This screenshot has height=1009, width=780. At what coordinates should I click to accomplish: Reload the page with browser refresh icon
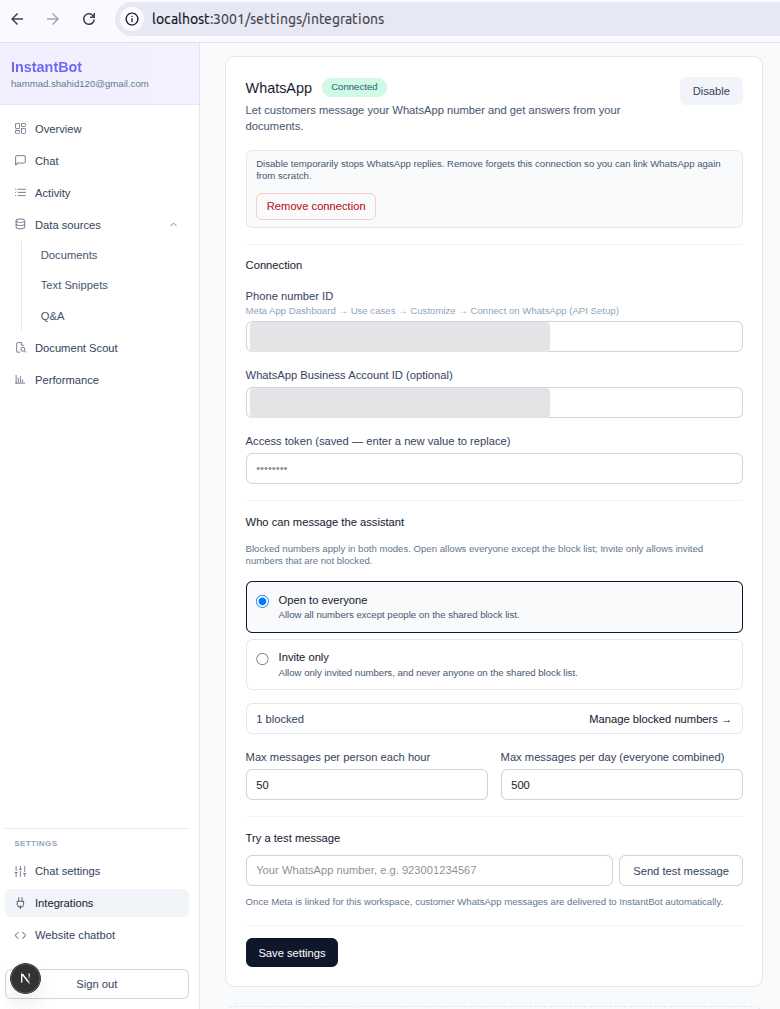(x=89, y=19)
